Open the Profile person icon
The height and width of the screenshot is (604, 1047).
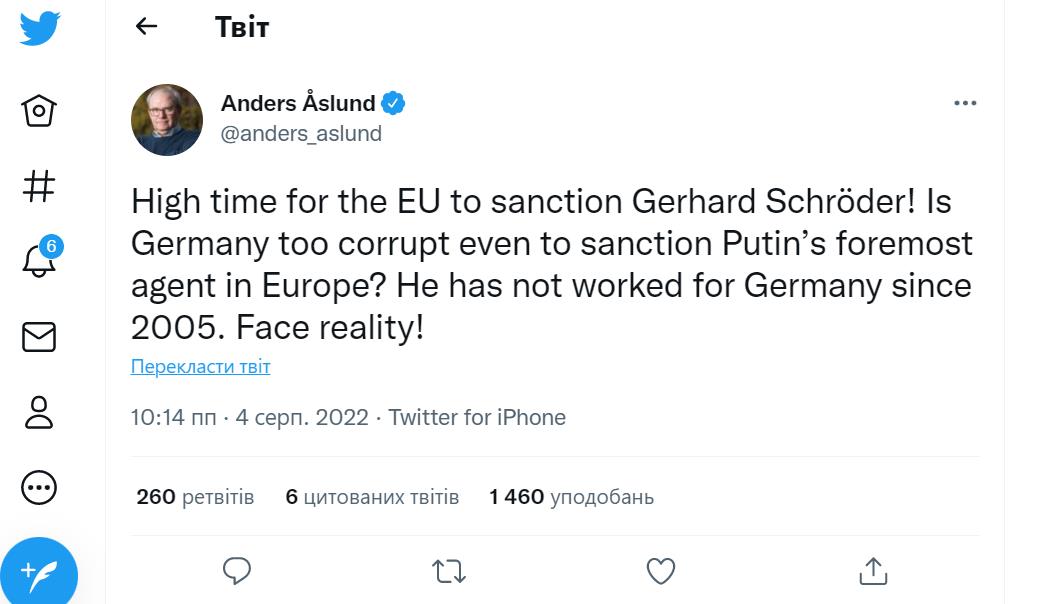39,413
